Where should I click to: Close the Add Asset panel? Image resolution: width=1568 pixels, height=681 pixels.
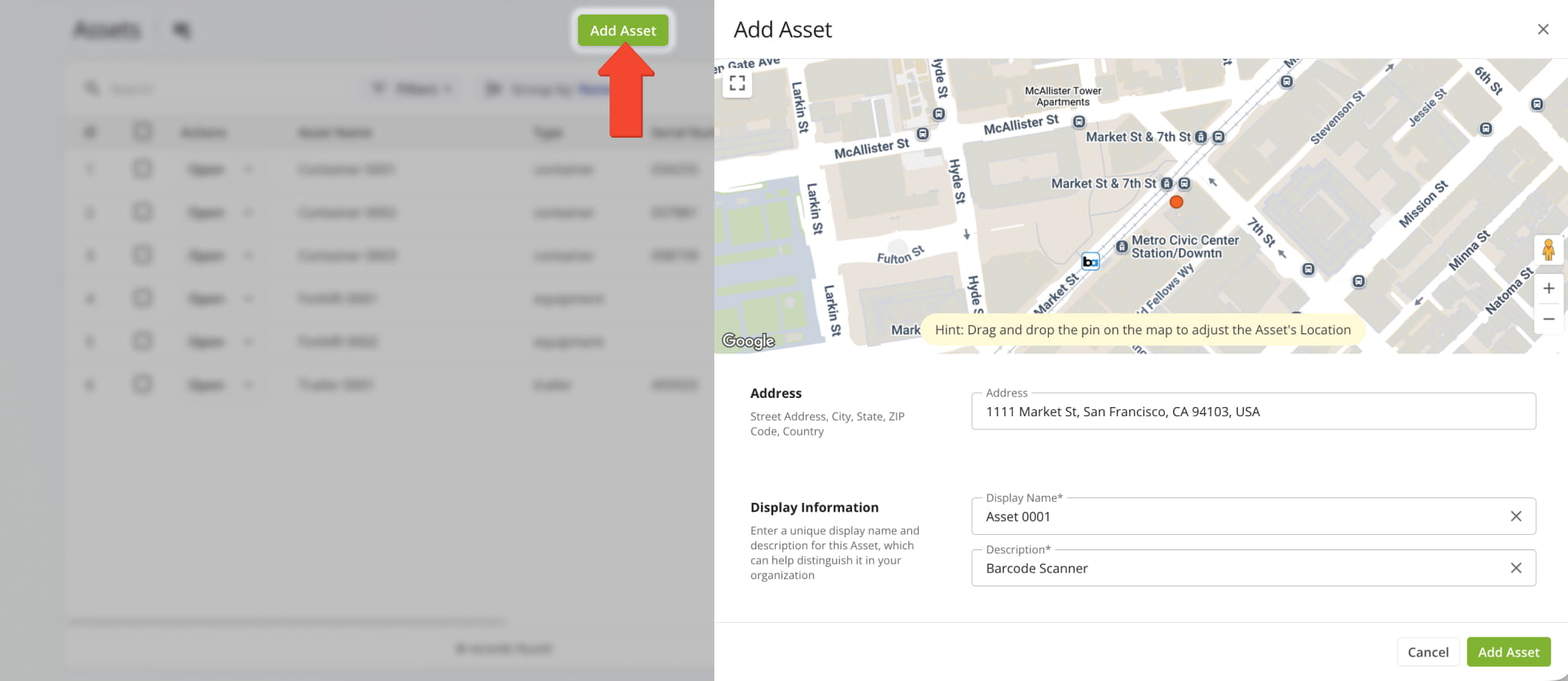pyautogui.click(x=1543, y=29)
